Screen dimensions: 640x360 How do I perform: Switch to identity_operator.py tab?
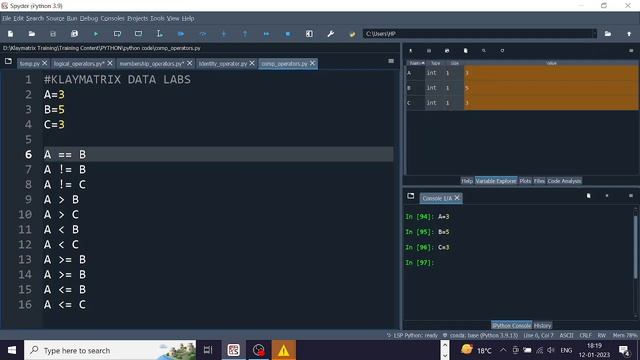click(223, 64)
